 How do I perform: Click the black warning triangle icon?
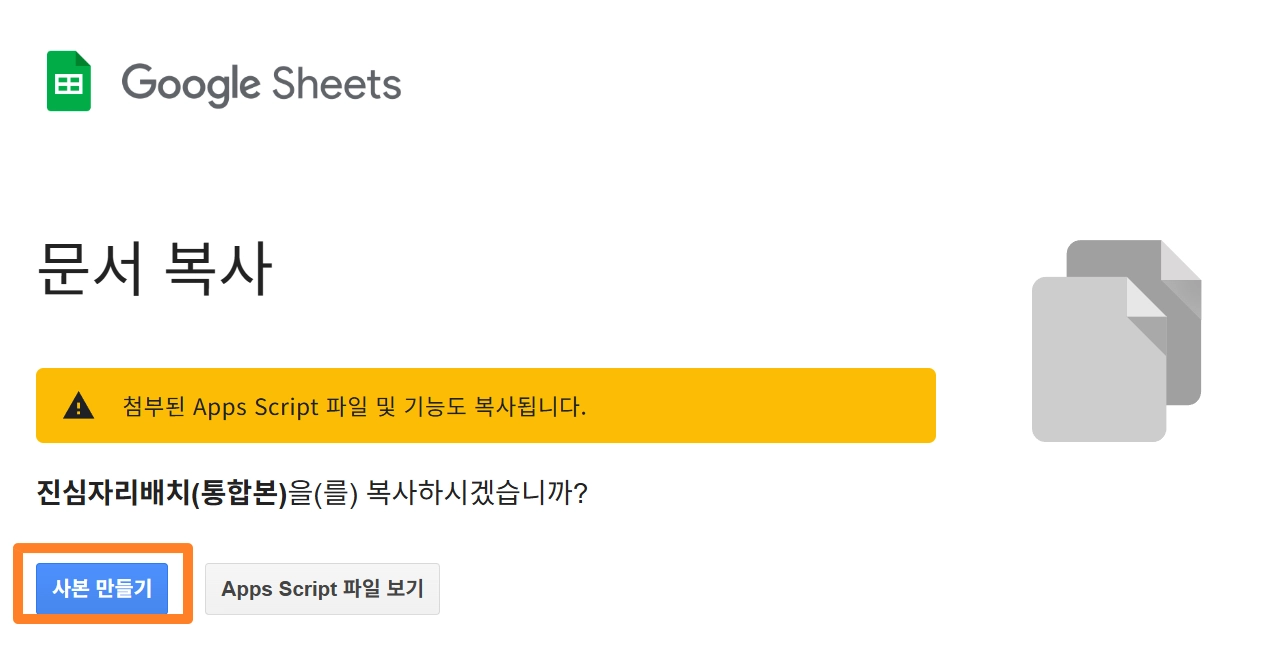click(78, 406)
